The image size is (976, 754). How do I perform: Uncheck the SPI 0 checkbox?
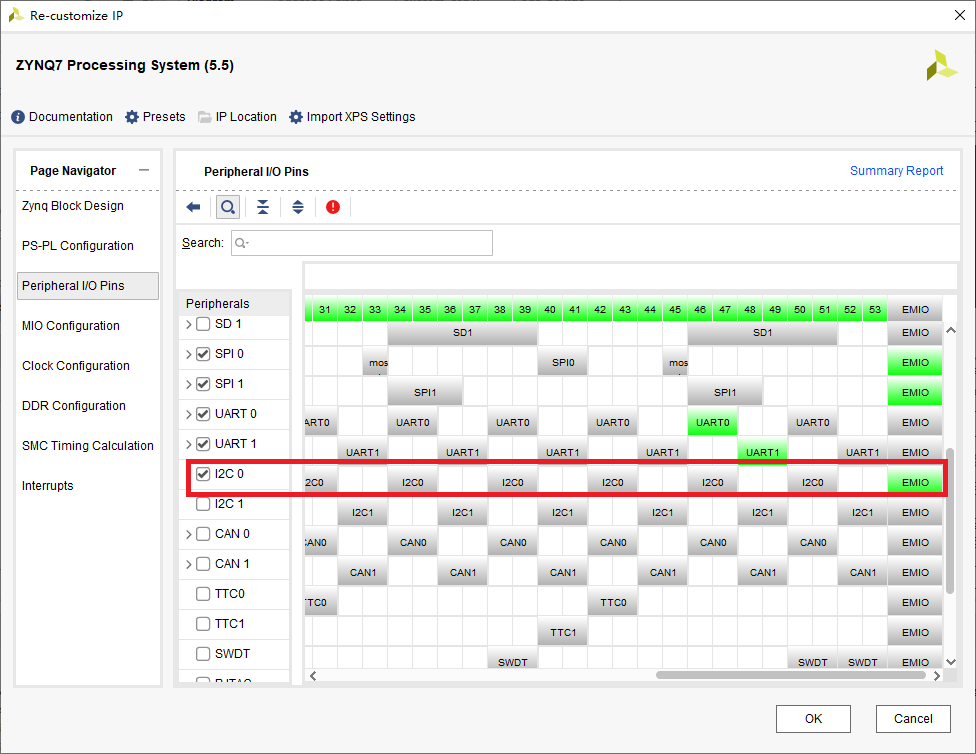(x=203, y=354)
